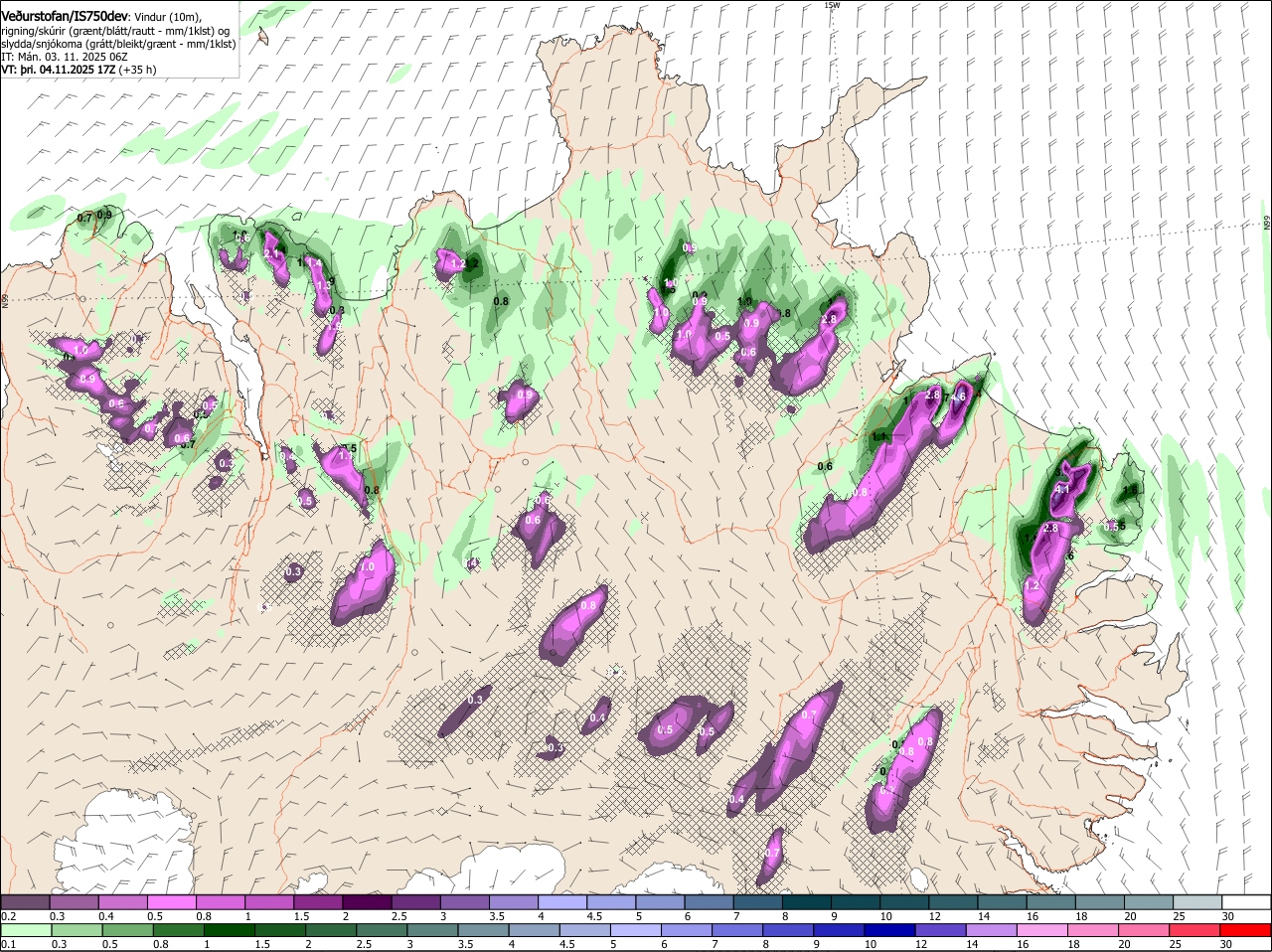This screenshot has height=952, width=1272.
Task: Pick the light pink 16 rain legend swatch
Action: (x=1042, y=929)
